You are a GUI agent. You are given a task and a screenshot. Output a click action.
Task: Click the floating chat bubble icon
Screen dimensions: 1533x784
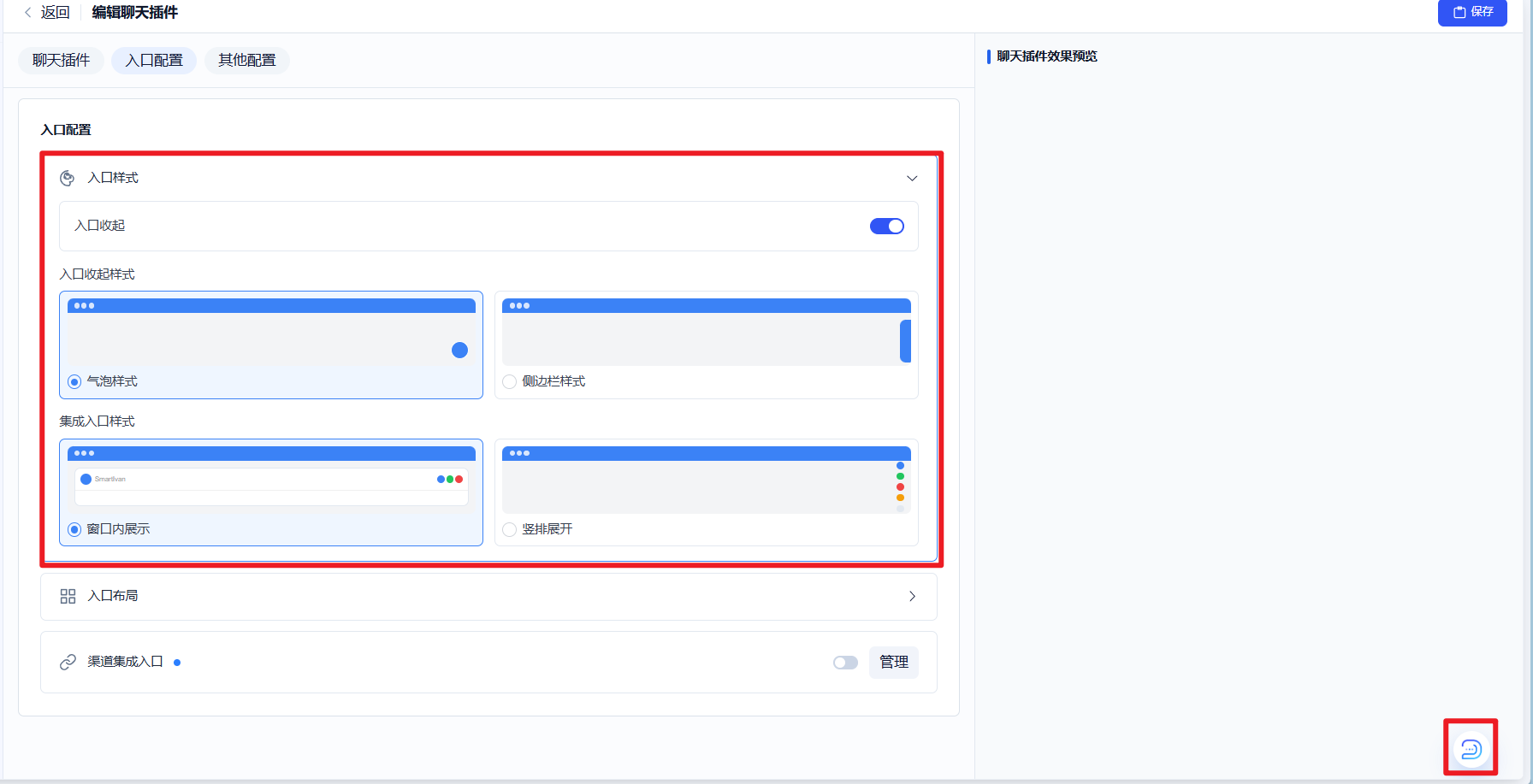[x=1471, y=749]
